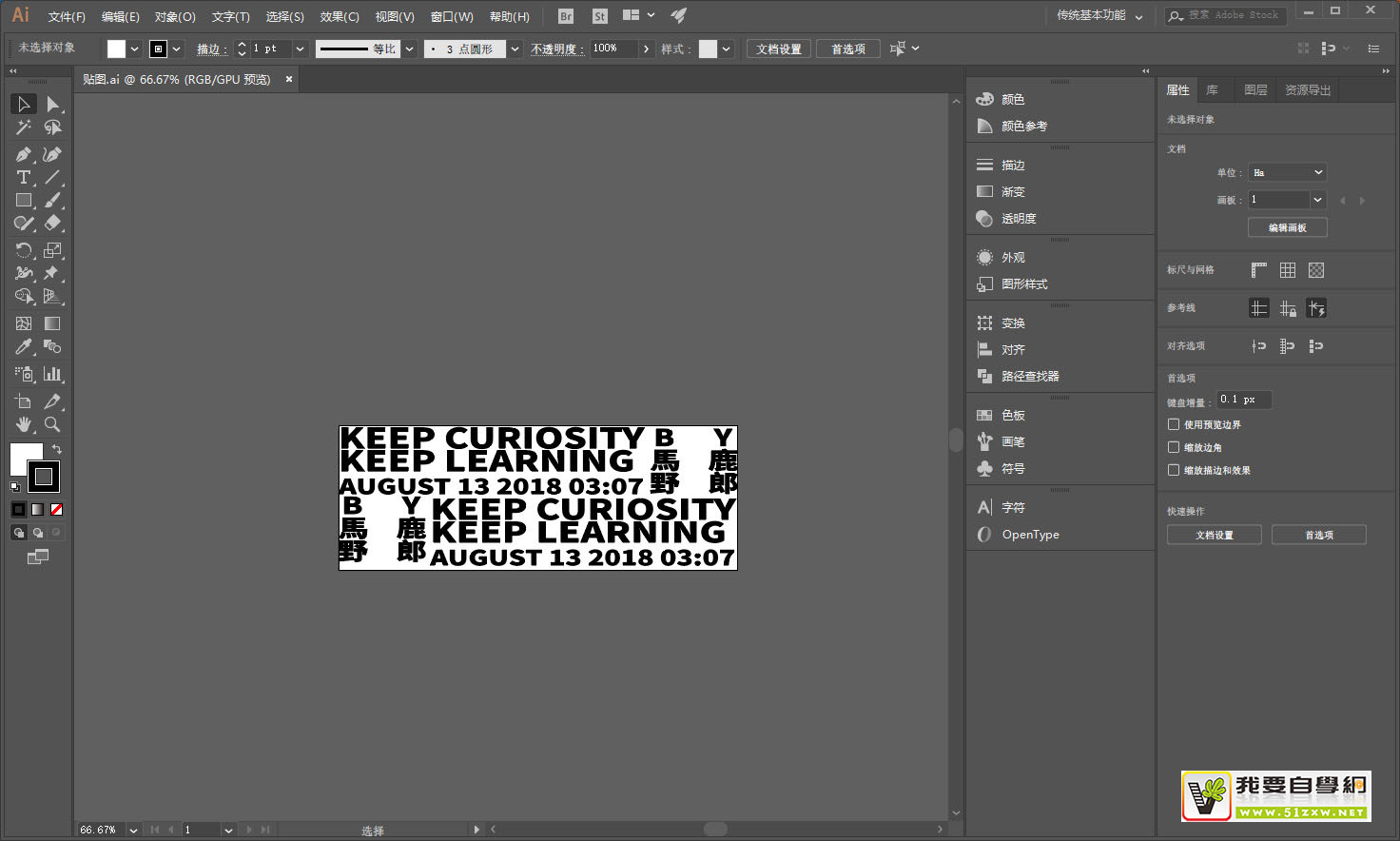Select the Hand tool
Screen dimensions: 1400x841
click(x=24, y=424)
